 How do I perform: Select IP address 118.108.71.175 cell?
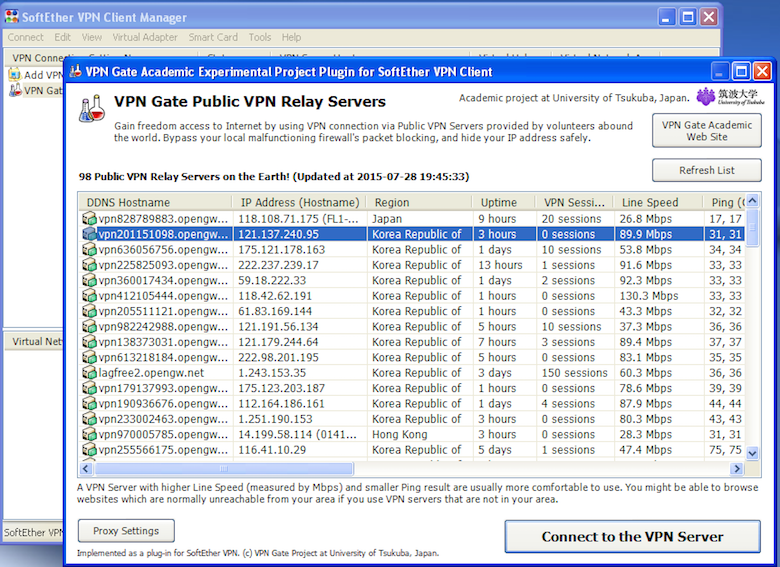[x=299, y=218]
